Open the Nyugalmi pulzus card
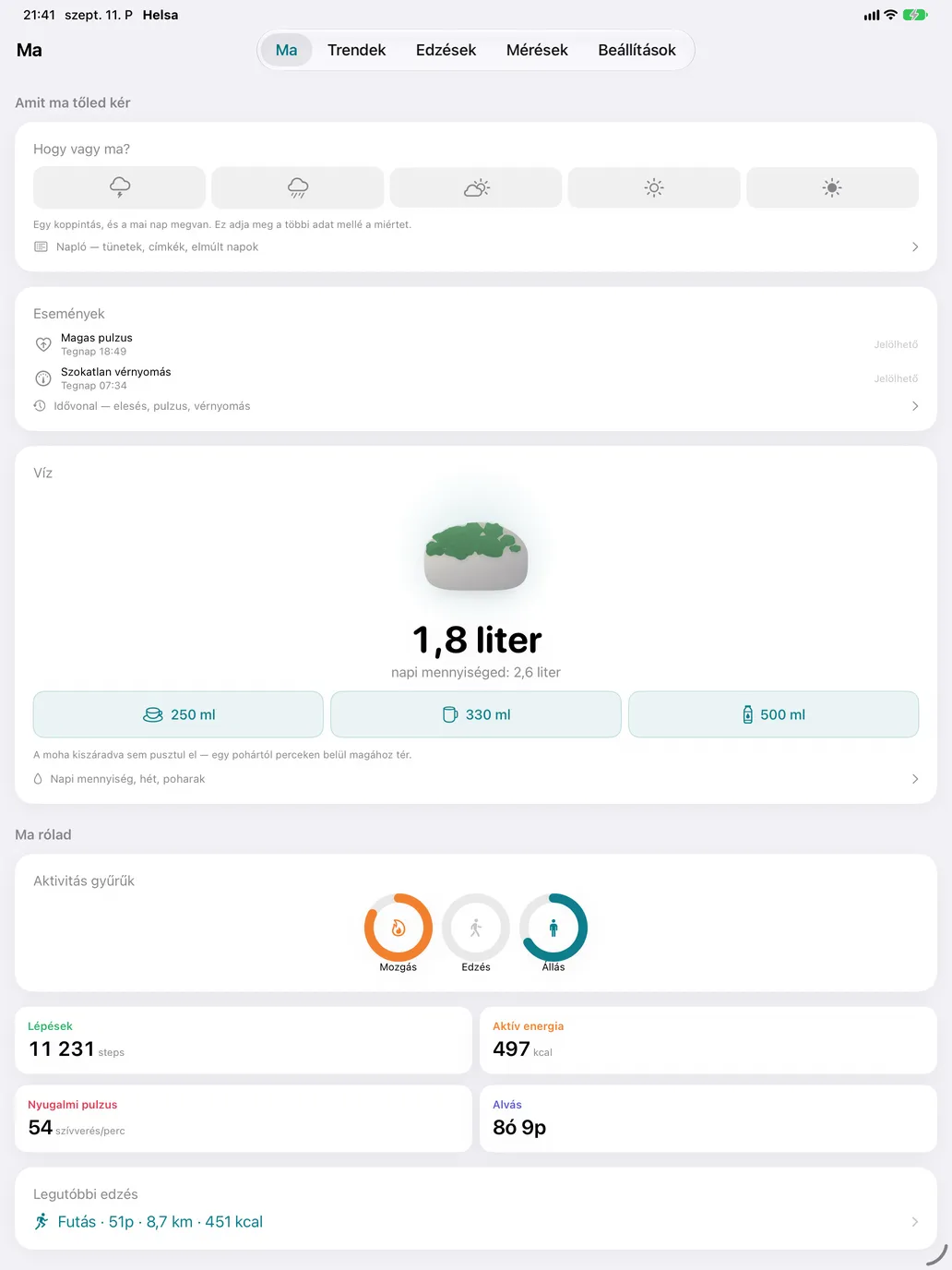Viewport: 952px width, 1270px height. click(244, 1119)
